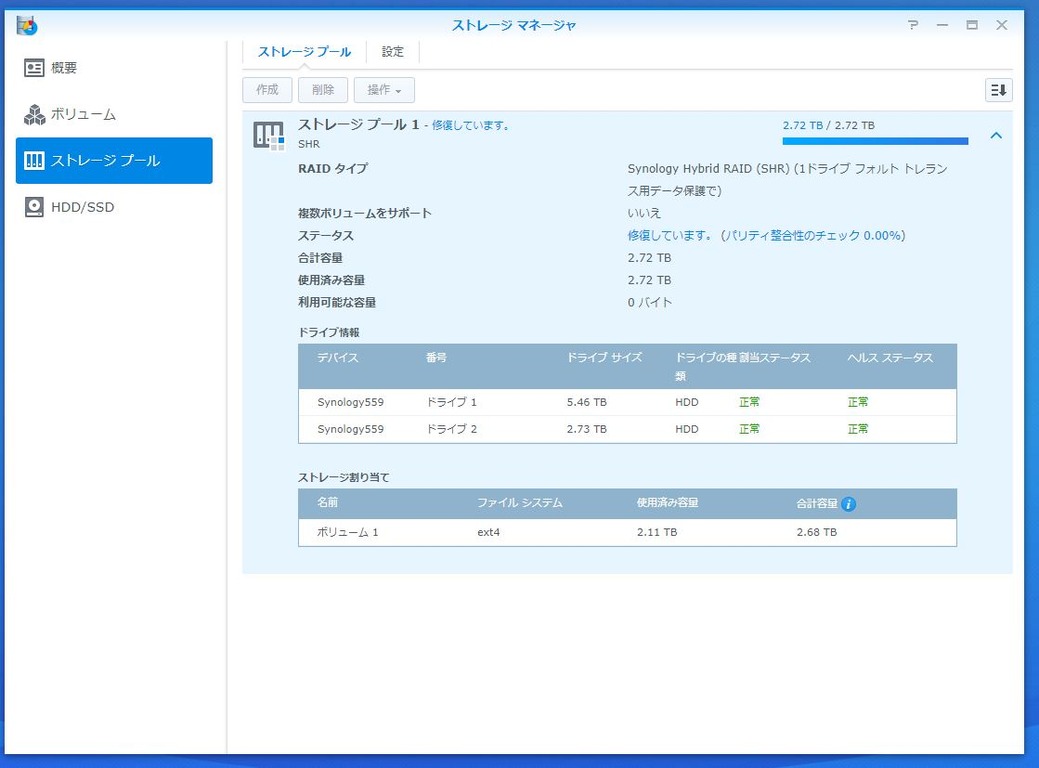Viewport: 1039px width, 768px height.
Task: Select the ドライブ 2 row
Action: pos(627,429)
